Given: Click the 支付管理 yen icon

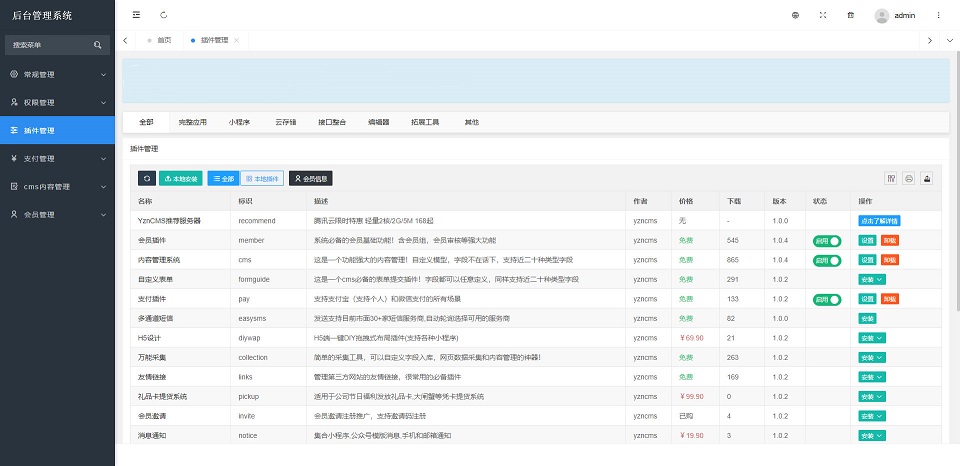Looking at the screenshot, I should pos(14,159).
